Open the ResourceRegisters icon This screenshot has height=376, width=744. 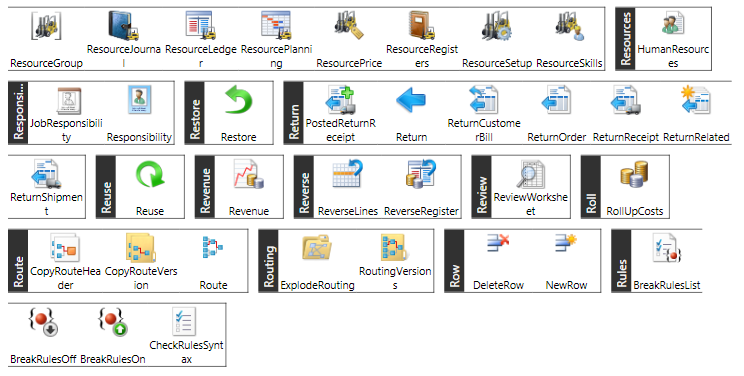422,26
